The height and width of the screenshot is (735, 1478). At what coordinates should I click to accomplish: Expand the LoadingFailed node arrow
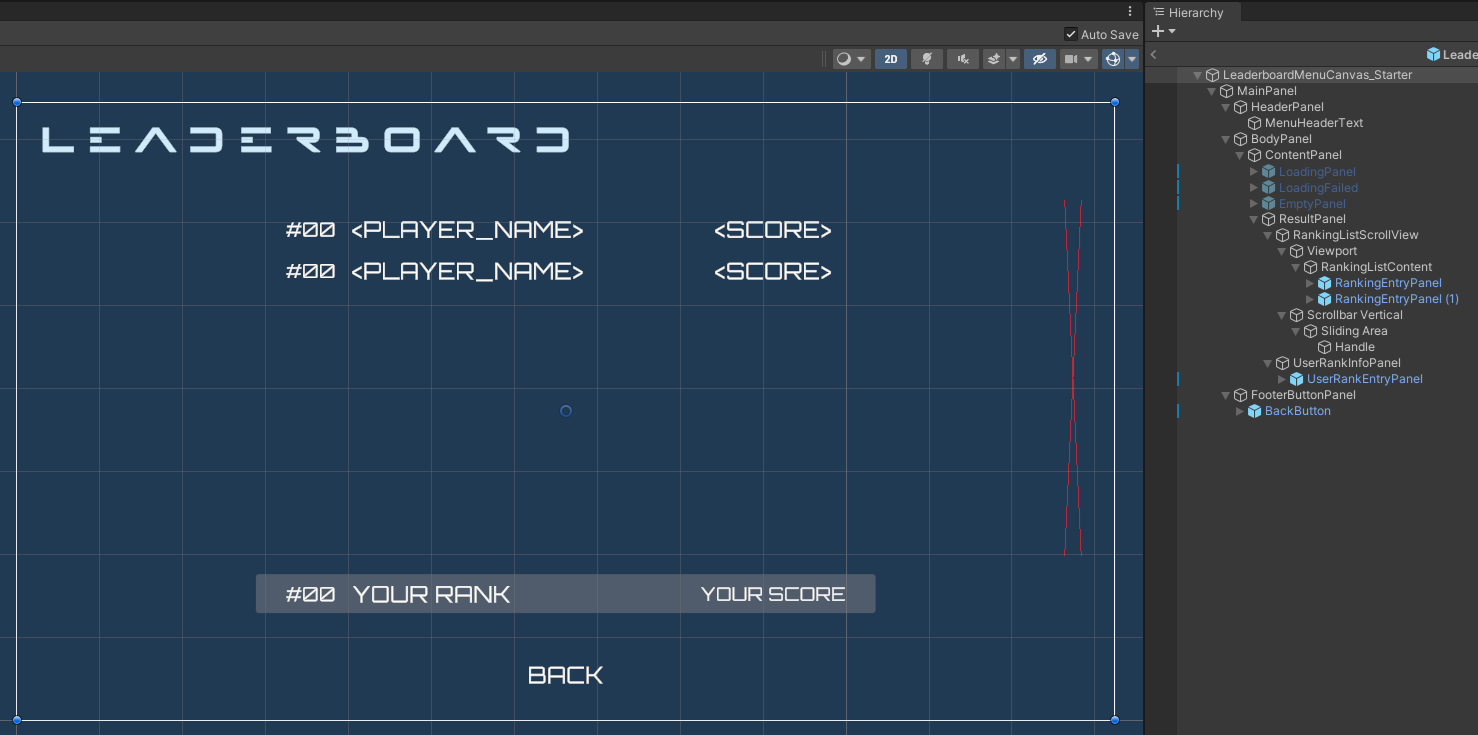click(1254, 188)
